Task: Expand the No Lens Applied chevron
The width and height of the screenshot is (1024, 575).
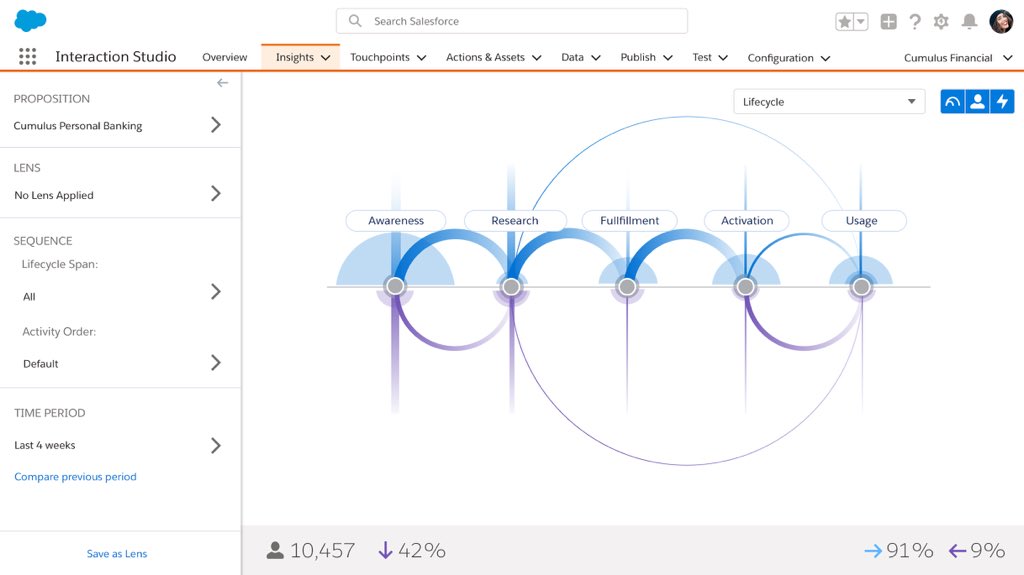Action: pyautogui.click(x=216, y=193)
